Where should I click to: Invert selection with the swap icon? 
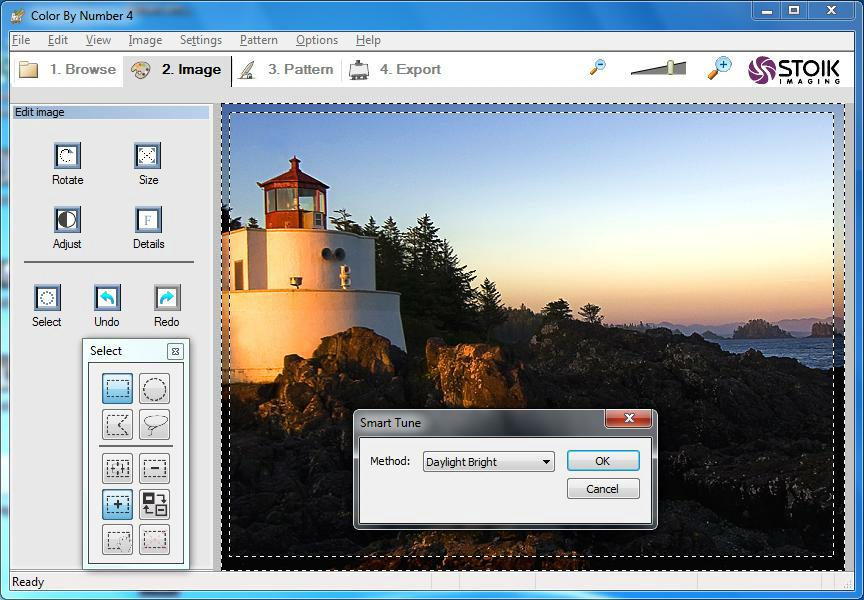click(x=155, y=504)
